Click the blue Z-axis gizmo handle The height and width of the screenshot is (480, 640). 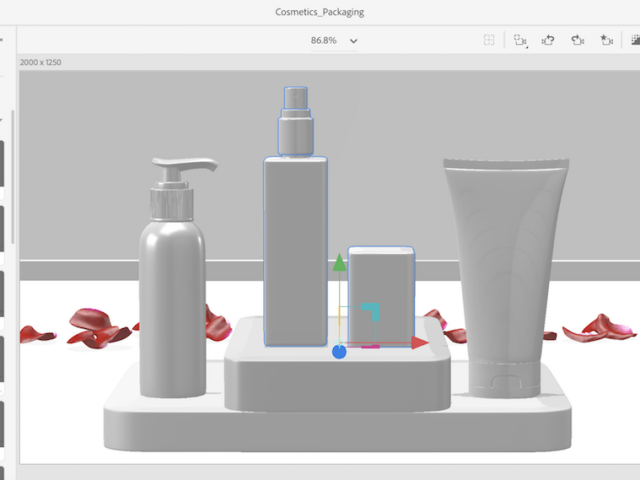pyautogui.click(x=339, y=351)
